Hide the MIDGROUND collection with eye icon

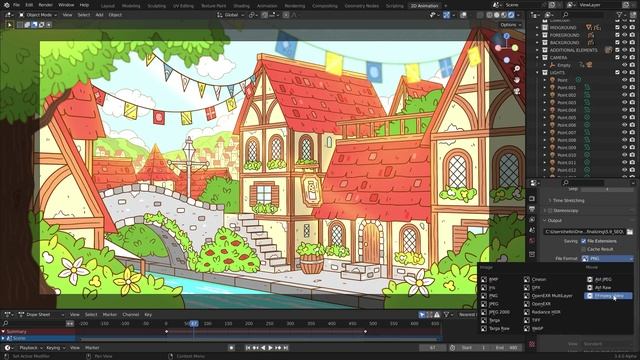[624, 28]
